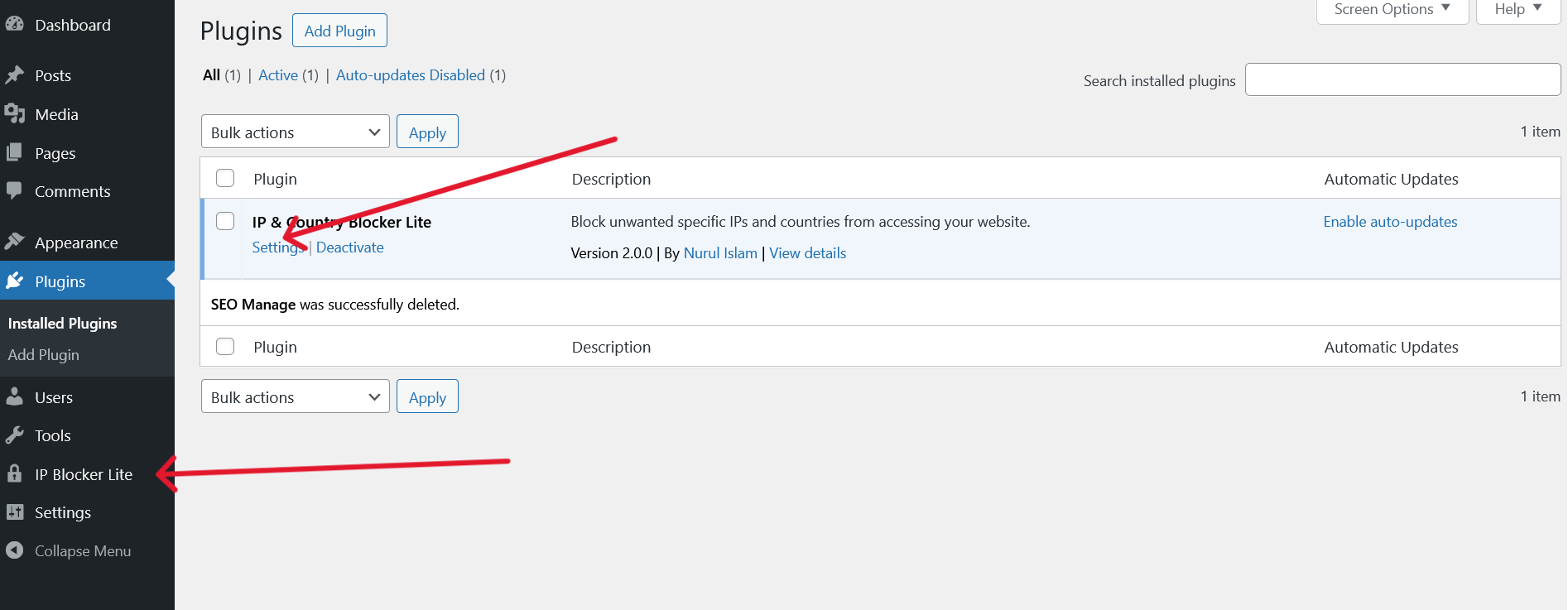
Task: Tick the IP & Country Blocker Lite checkbox
Action: [x=225, y=221]
